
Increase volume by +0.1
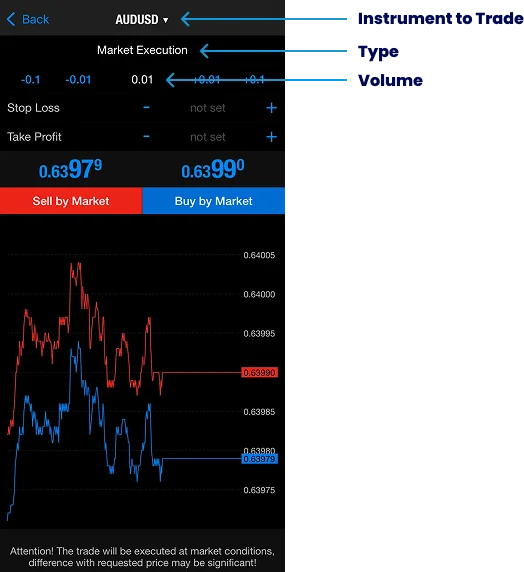254,80
